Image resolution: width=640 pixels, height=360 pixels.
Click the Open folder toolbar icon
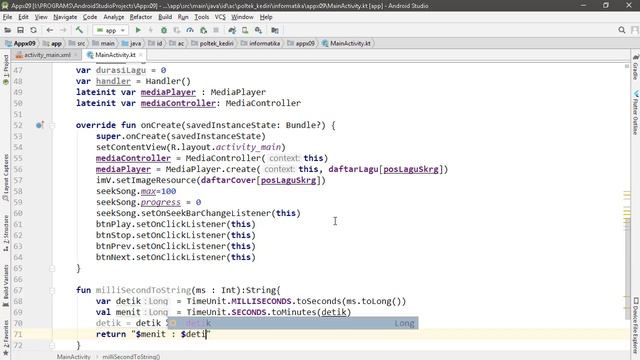(8, 30)
